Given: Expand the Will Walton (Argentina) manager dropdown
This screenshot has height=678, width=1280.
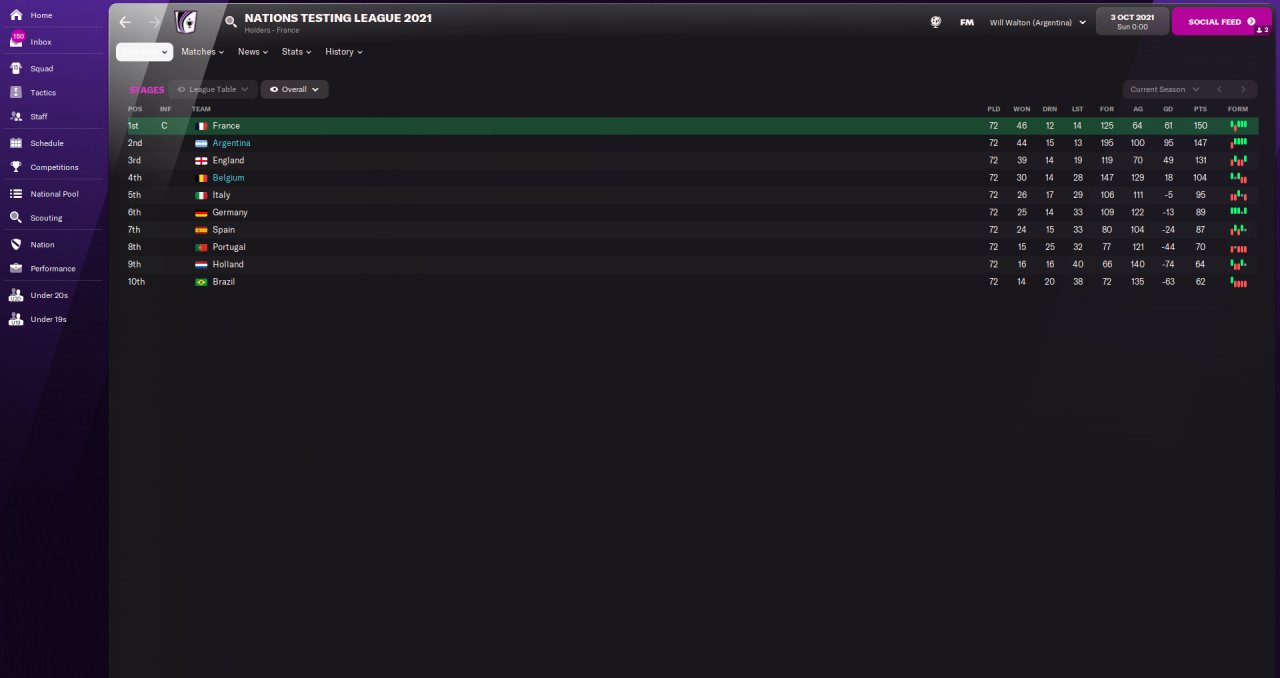Looking at the screenshot, I should (1037, 22).
